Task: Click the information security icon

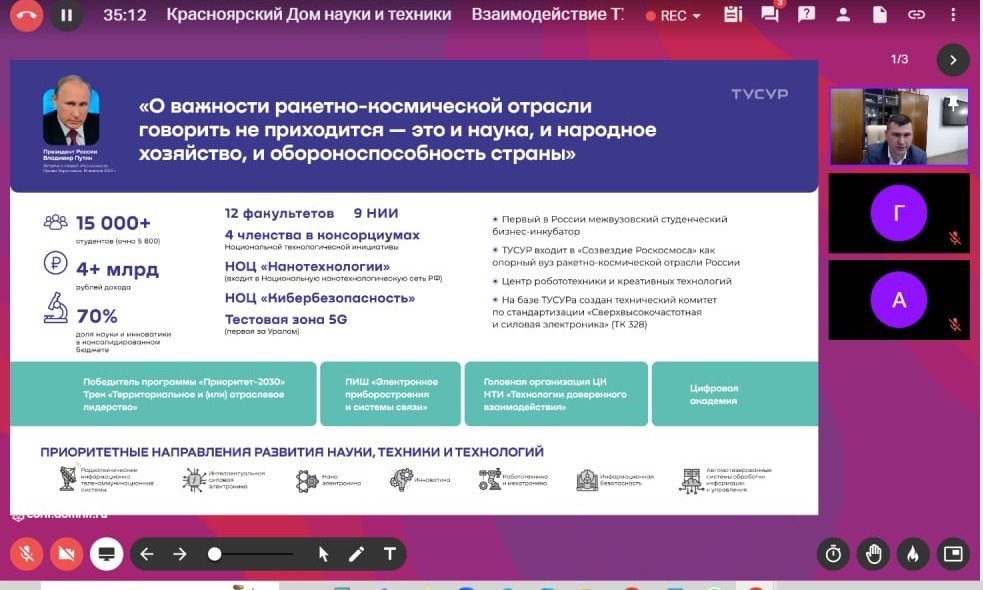Action: [x=587, y=480]
